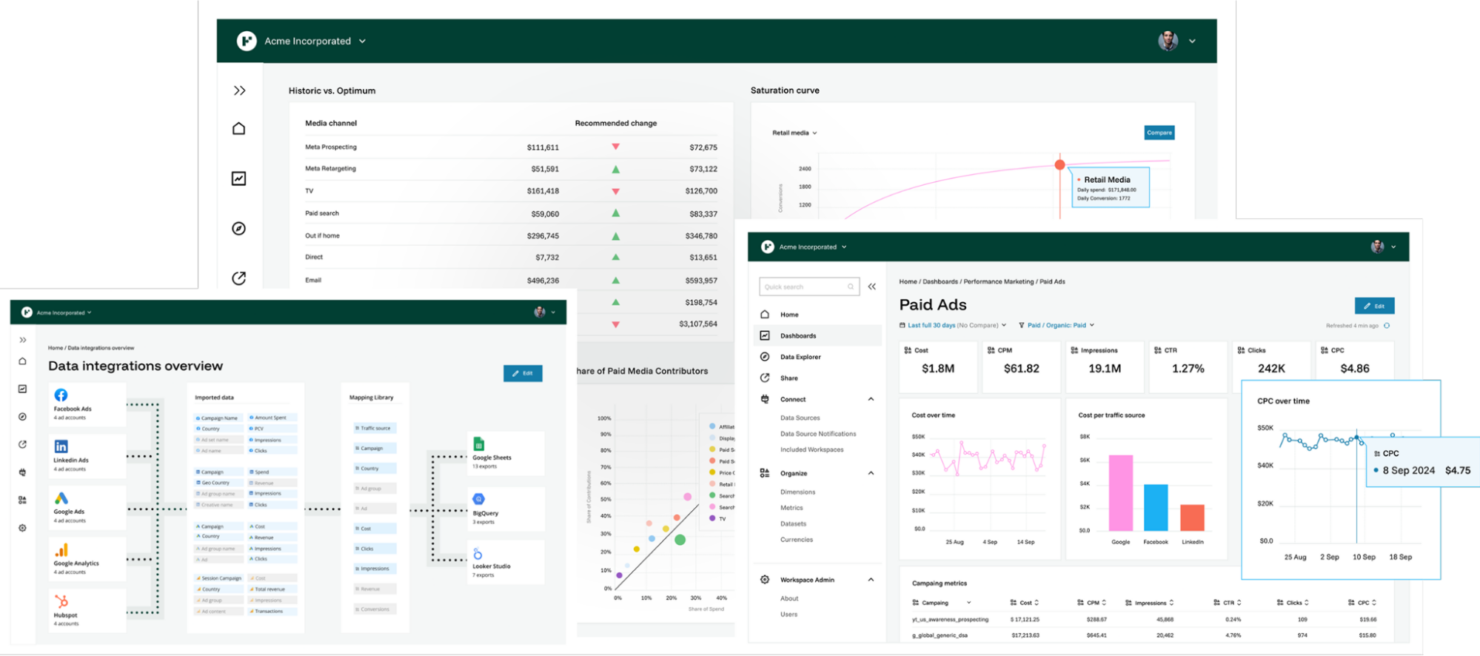The image size is (1480, 656).
Task: Open Dimensions under Organize
Action: 798,492
